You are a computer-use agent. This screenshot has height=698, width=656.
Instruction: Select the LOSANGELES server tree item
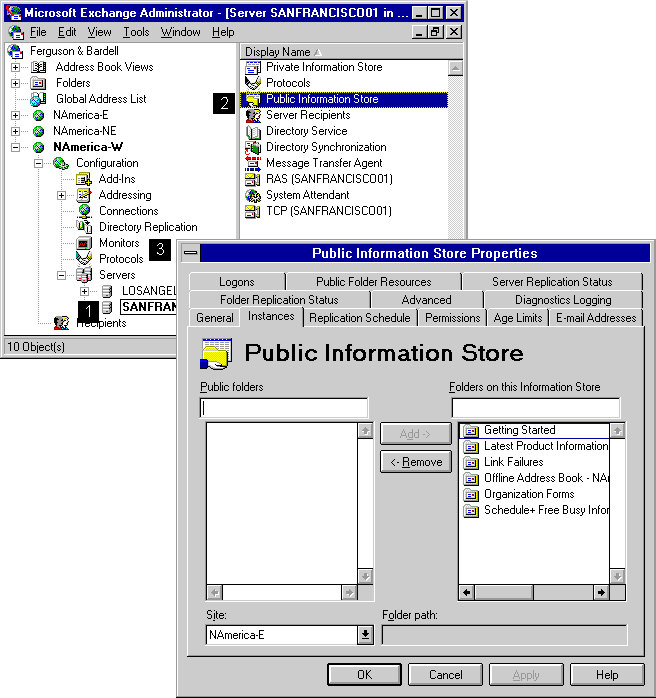pos(149,291)
